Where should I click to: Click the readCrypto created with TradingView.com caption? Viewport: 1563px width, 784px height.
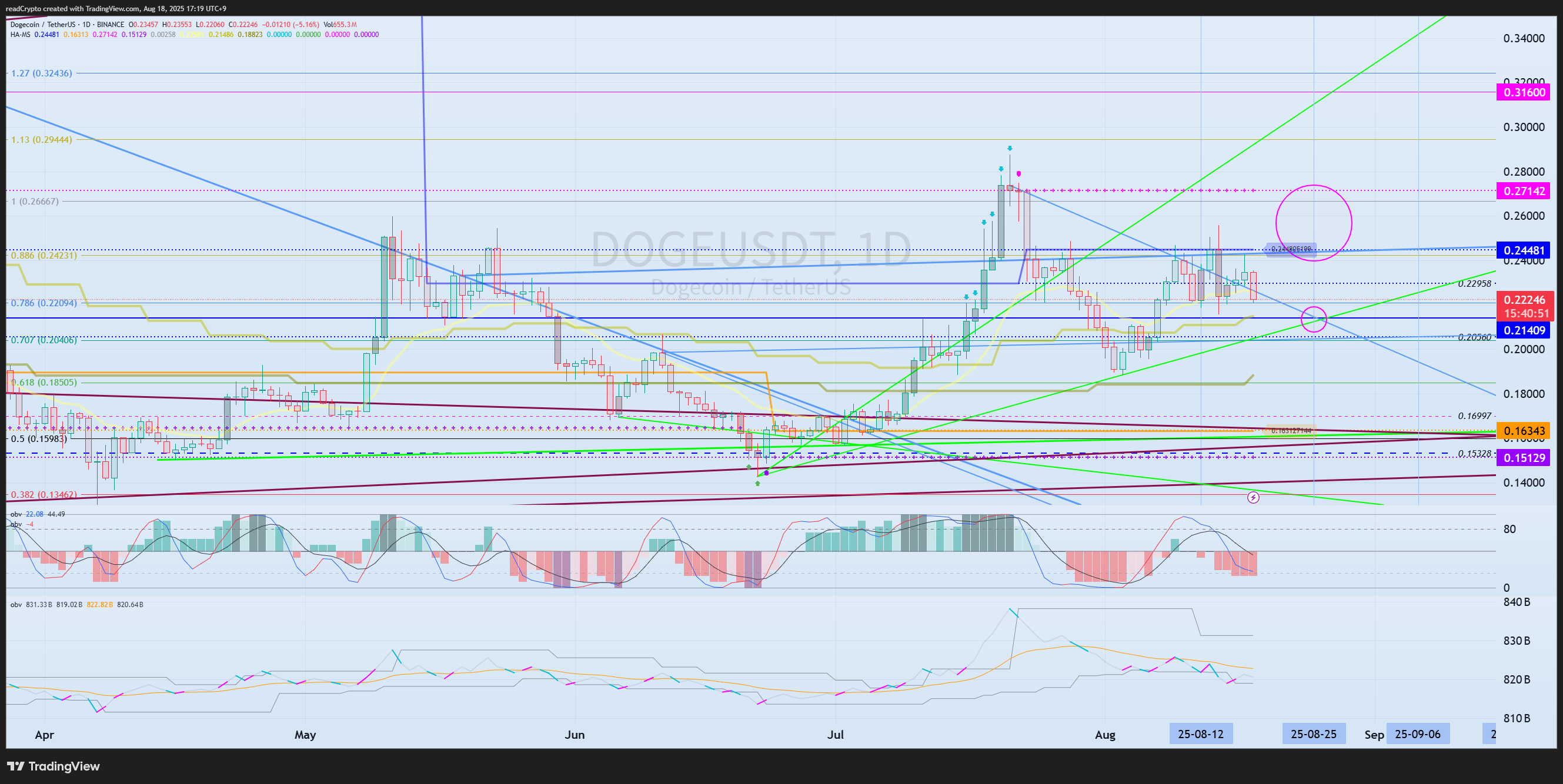pos(116,8)
